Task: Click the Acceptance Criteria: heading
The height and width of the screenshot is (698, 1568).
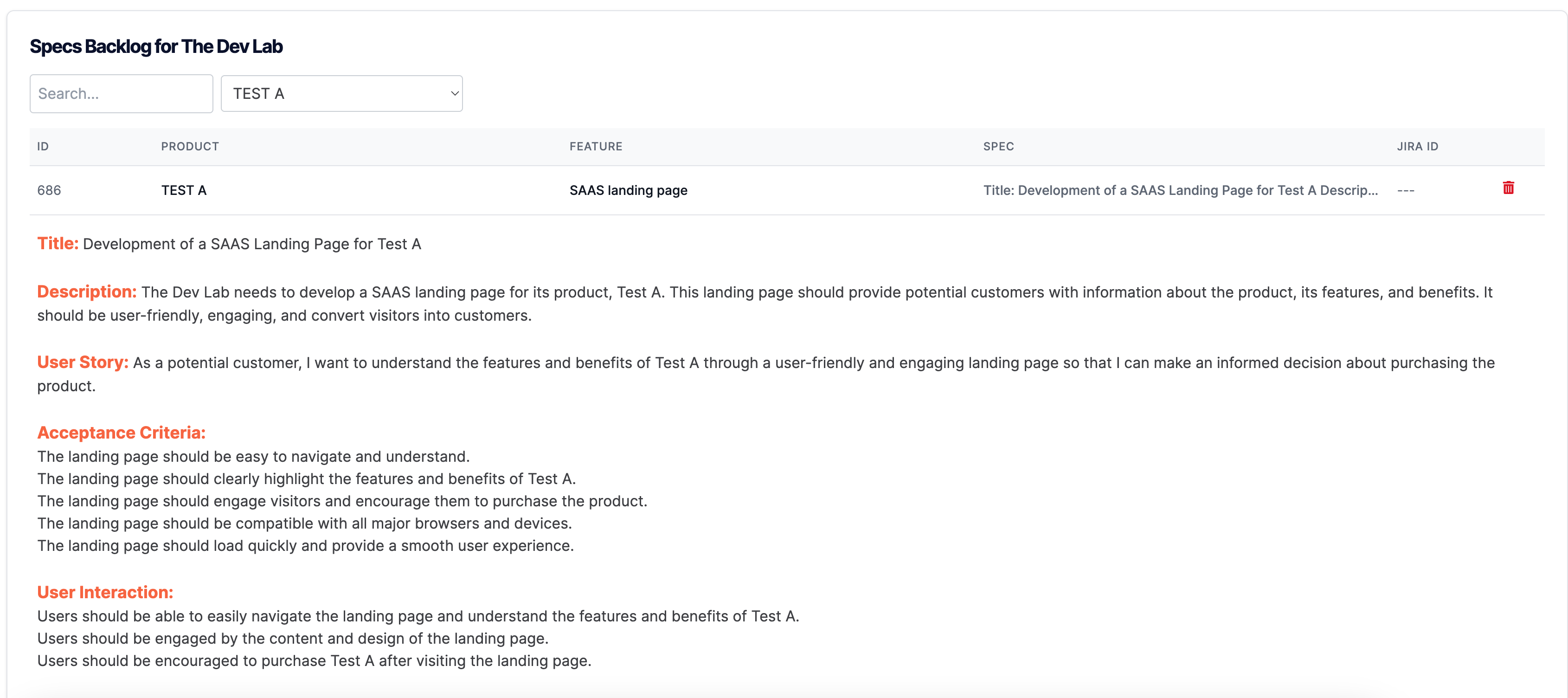Action: (x=121, y=433)
